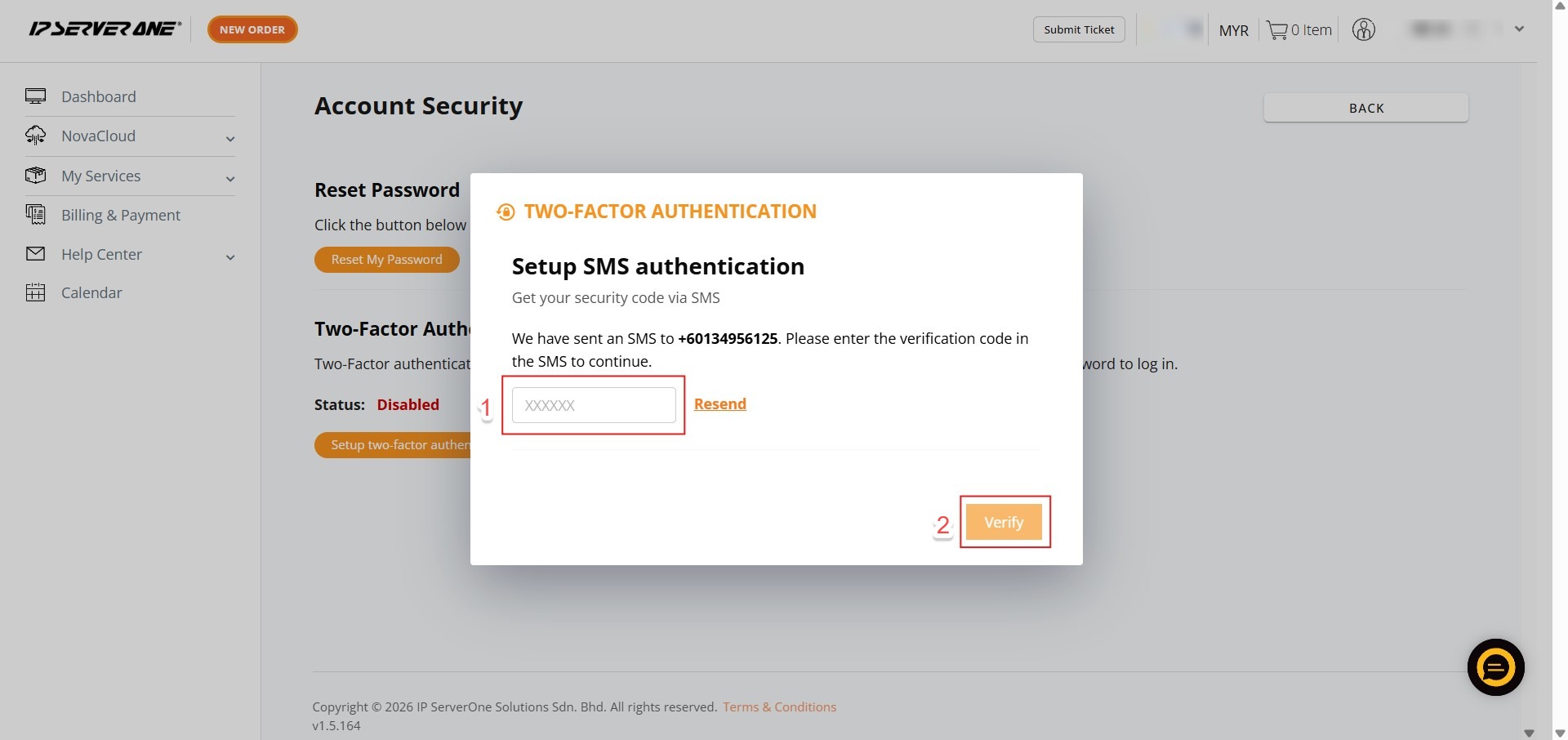
Task: Click the Resend code link
Action: click(x=719, y=403)
